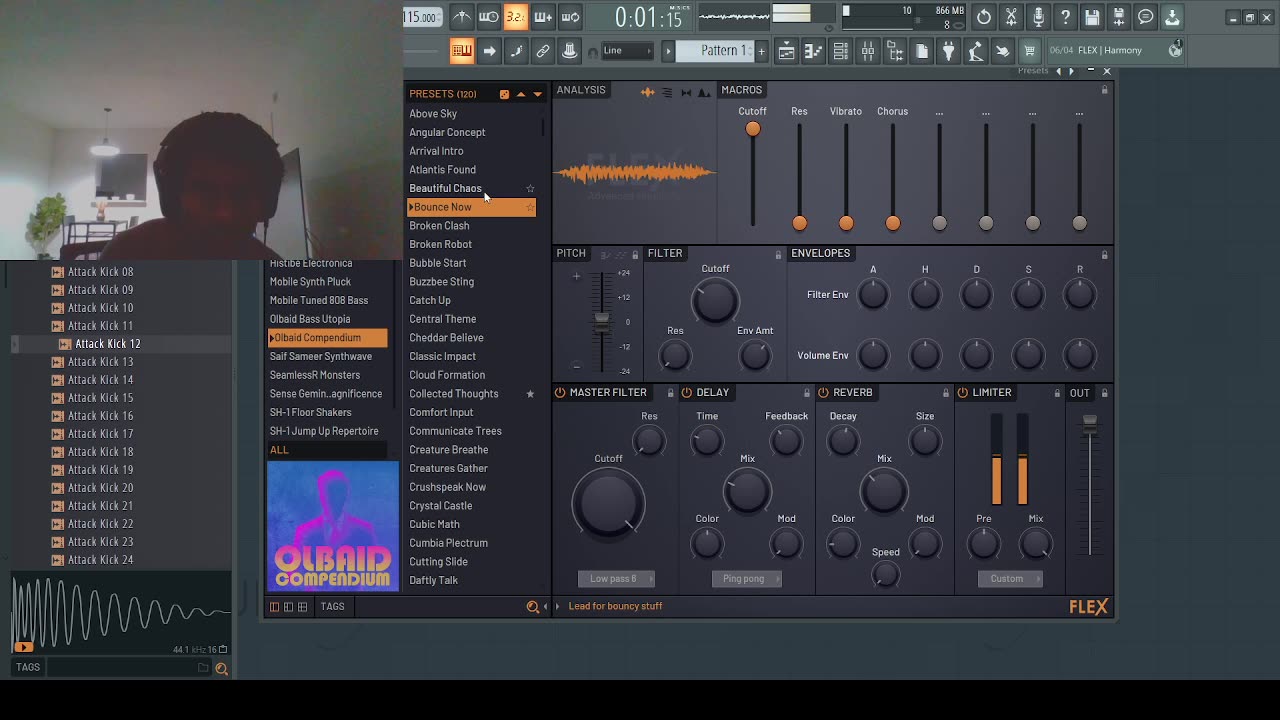Viewport: 1280px width, 720px height.
Task: Choose the Saif Sameer Synthwave pack
Action: [x=321, y=356]
